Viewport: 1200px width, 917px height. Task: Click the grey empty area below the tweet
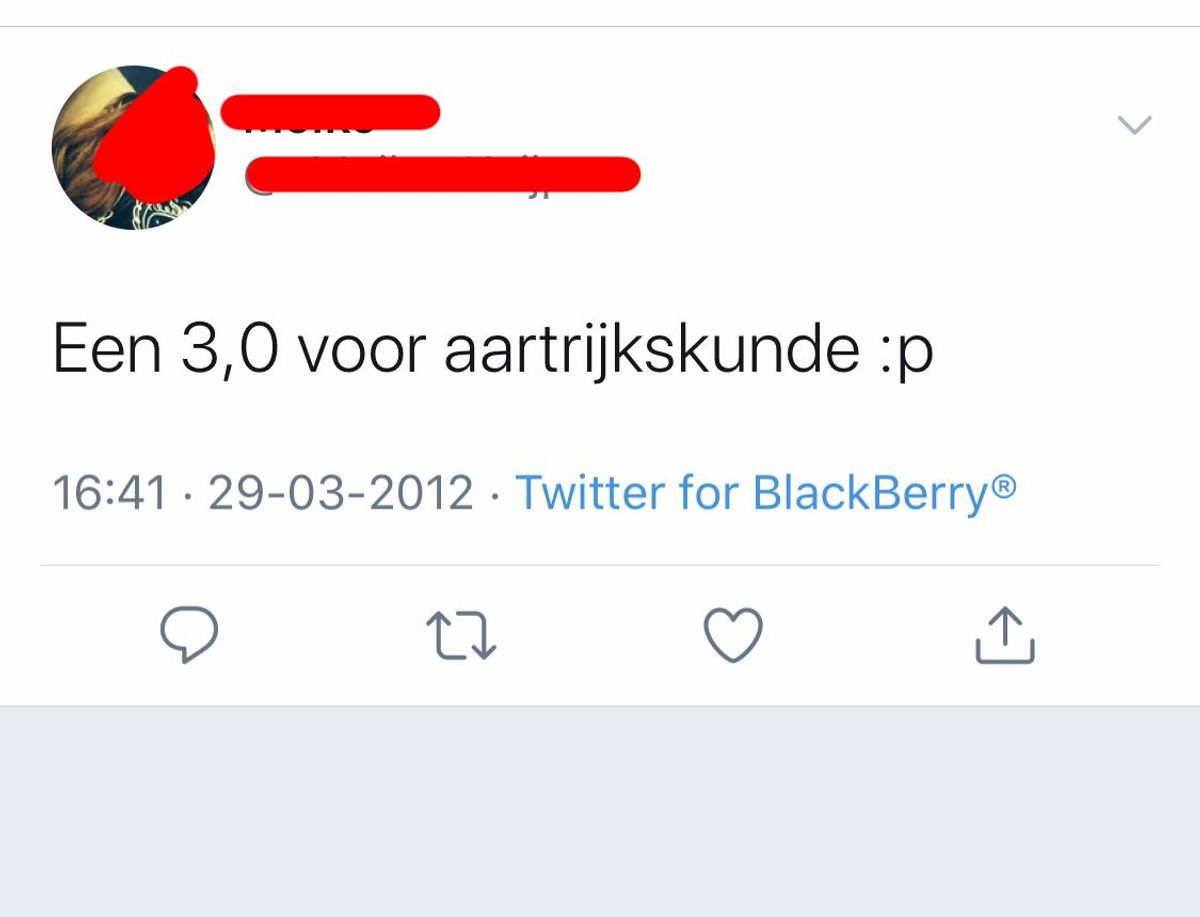point(600,810)
